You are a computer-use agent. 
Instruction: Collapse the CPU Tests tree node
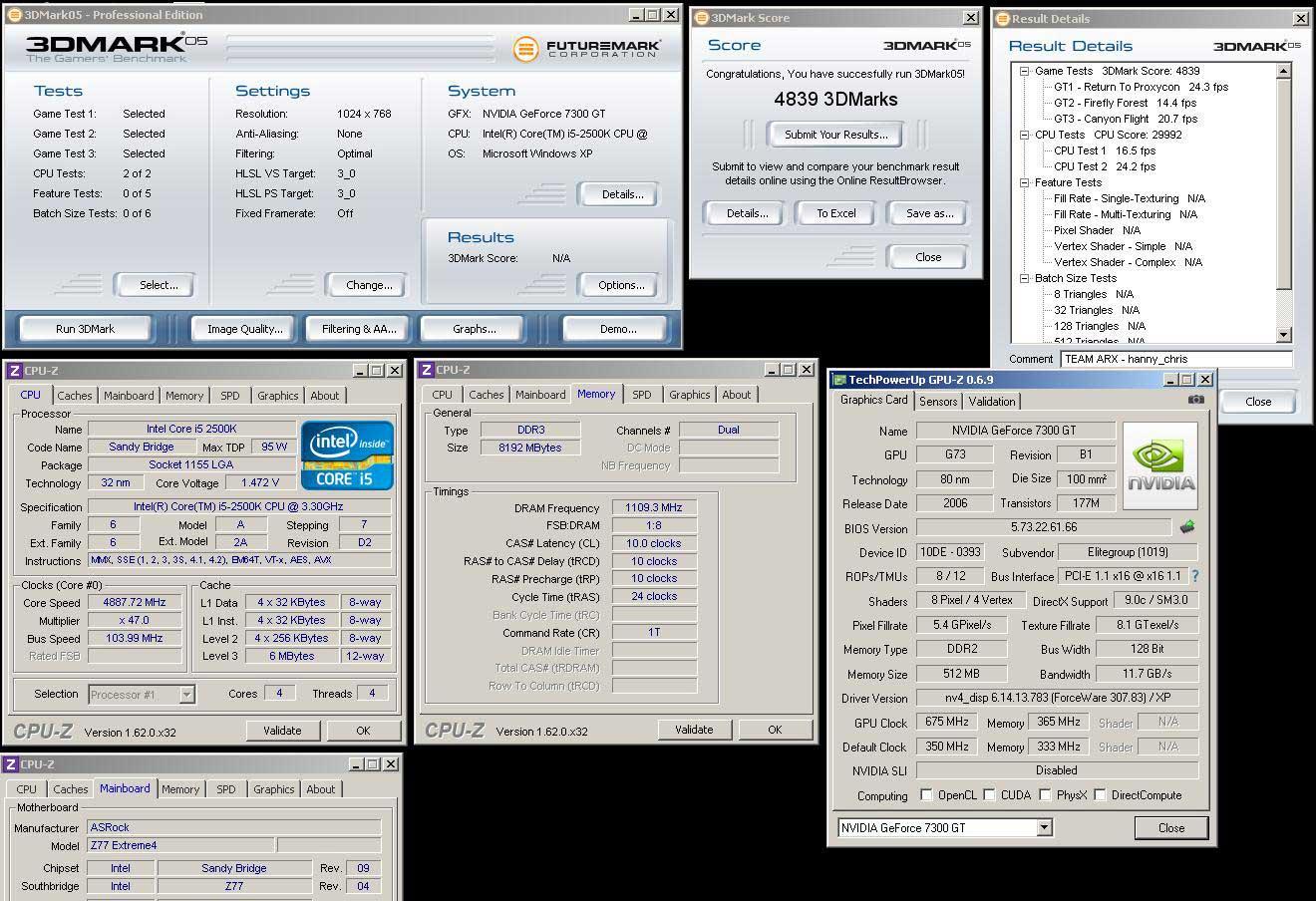point(1024,135)
